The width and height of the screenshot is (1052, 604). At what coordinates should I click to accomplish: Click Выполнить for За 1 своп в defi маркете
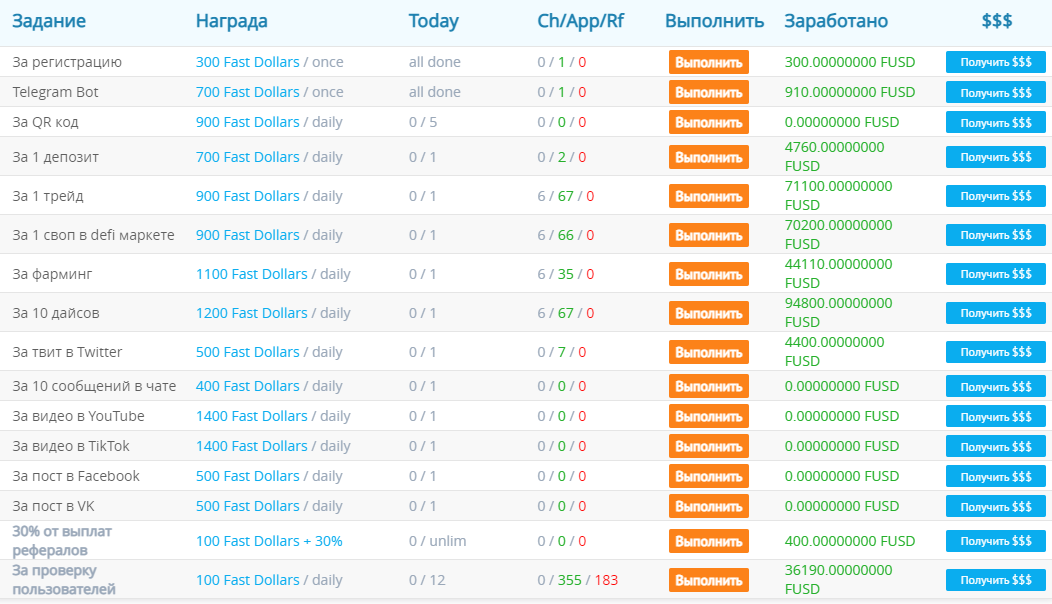(708, 235)
